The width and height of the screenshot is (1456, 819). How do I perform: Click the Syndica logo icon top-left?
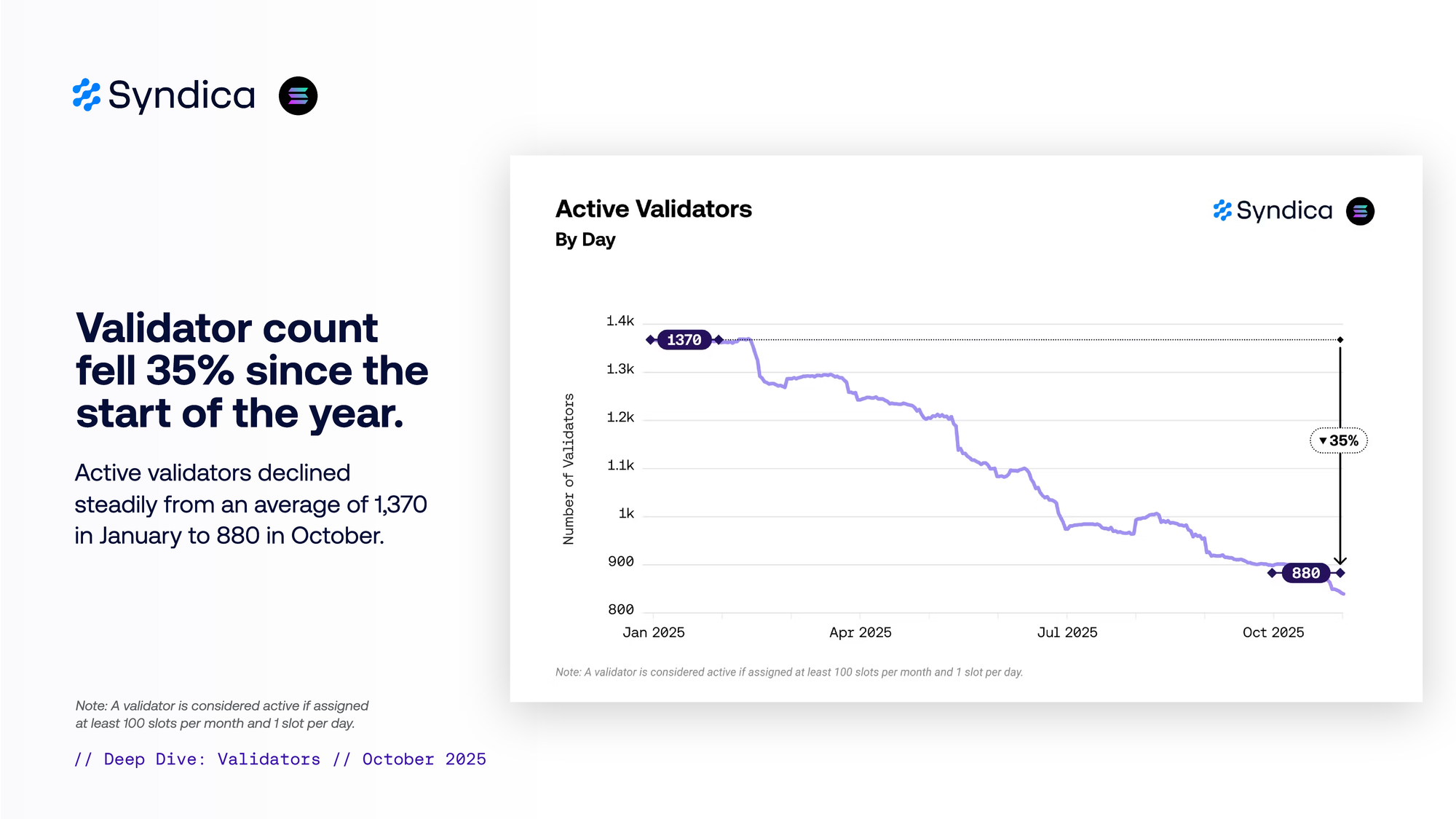pyautogui.click(x=87, y=95)
